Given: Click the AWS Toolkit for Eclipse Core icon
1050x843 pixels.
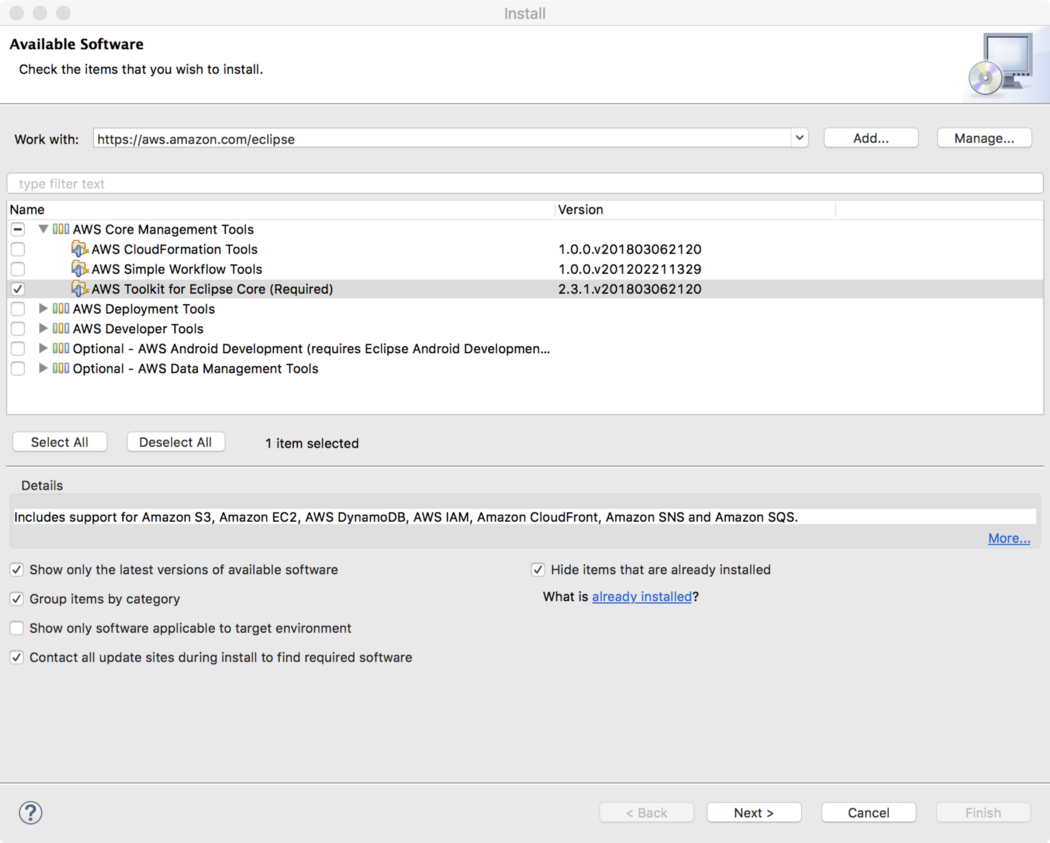Looking at the screenshot, I should click(x=79, y=289).
